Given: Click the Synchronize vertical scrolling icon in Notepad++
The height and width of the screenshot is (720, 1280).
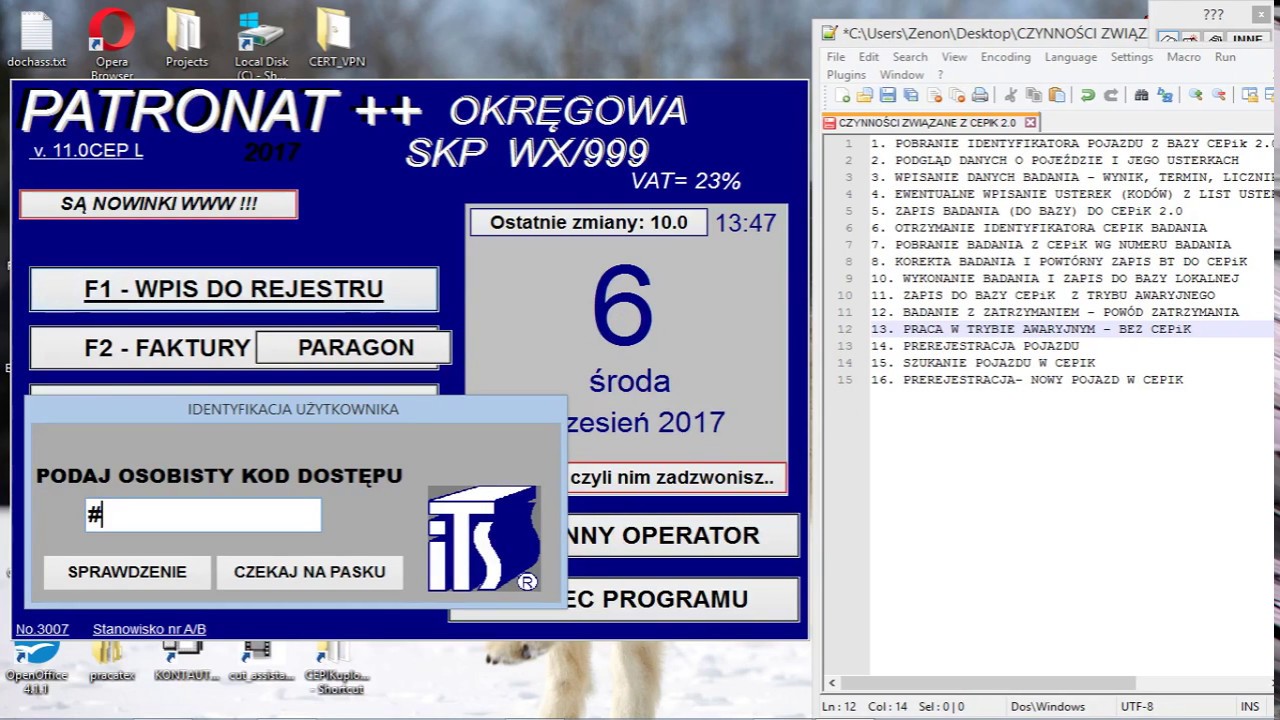Looking at the screenshot, I should click(x=1249, y=95).
